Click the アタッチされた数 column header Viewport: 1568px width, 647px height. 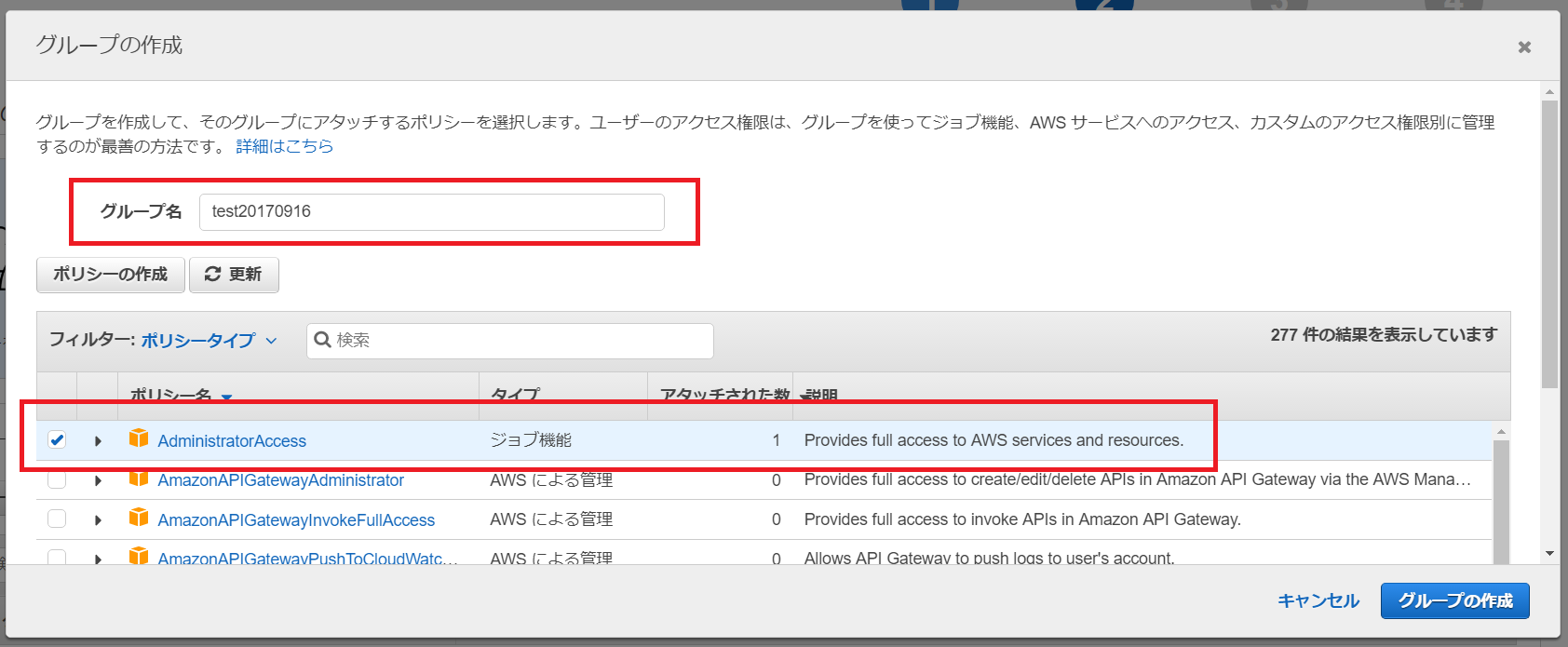pos(724,396)
